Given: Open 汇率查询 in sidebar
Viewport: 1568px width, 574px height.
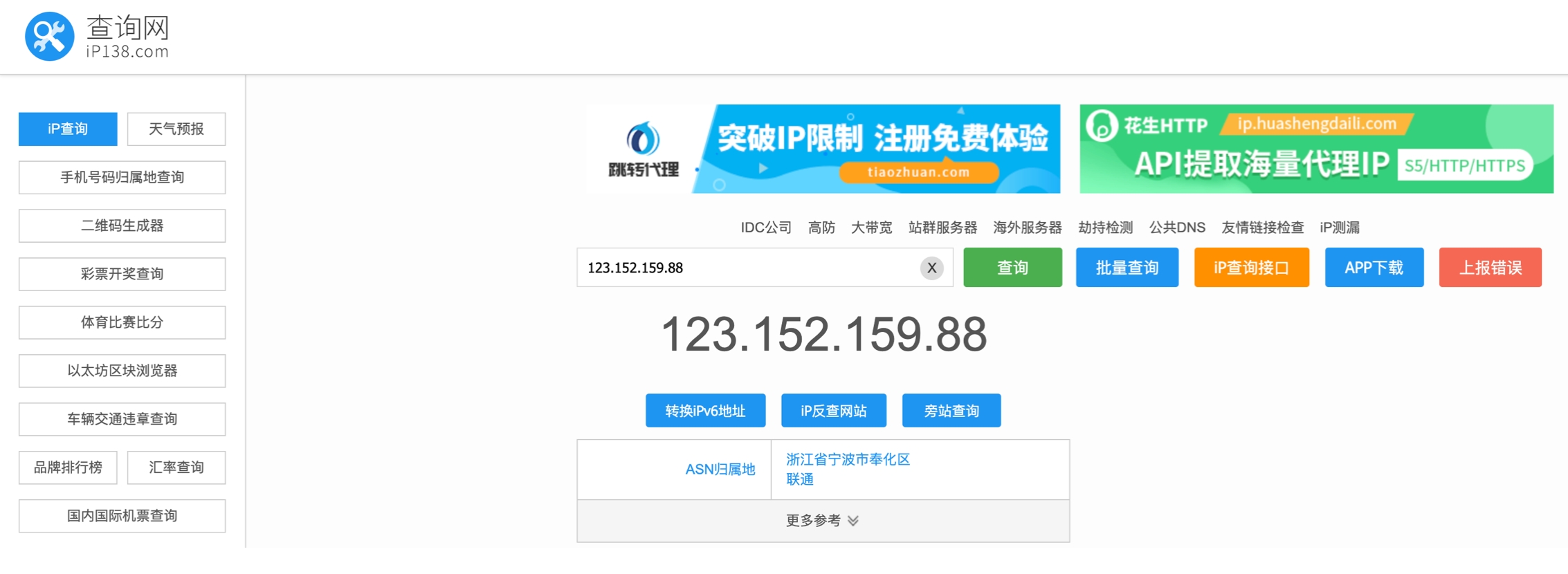Looking at the screenshot, I should click(x=176, y=467).
